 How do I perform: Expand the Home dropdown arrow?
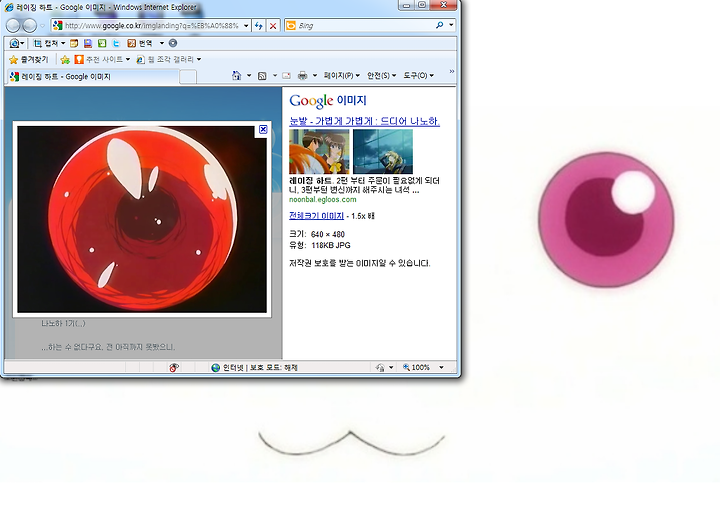[249, 75]
